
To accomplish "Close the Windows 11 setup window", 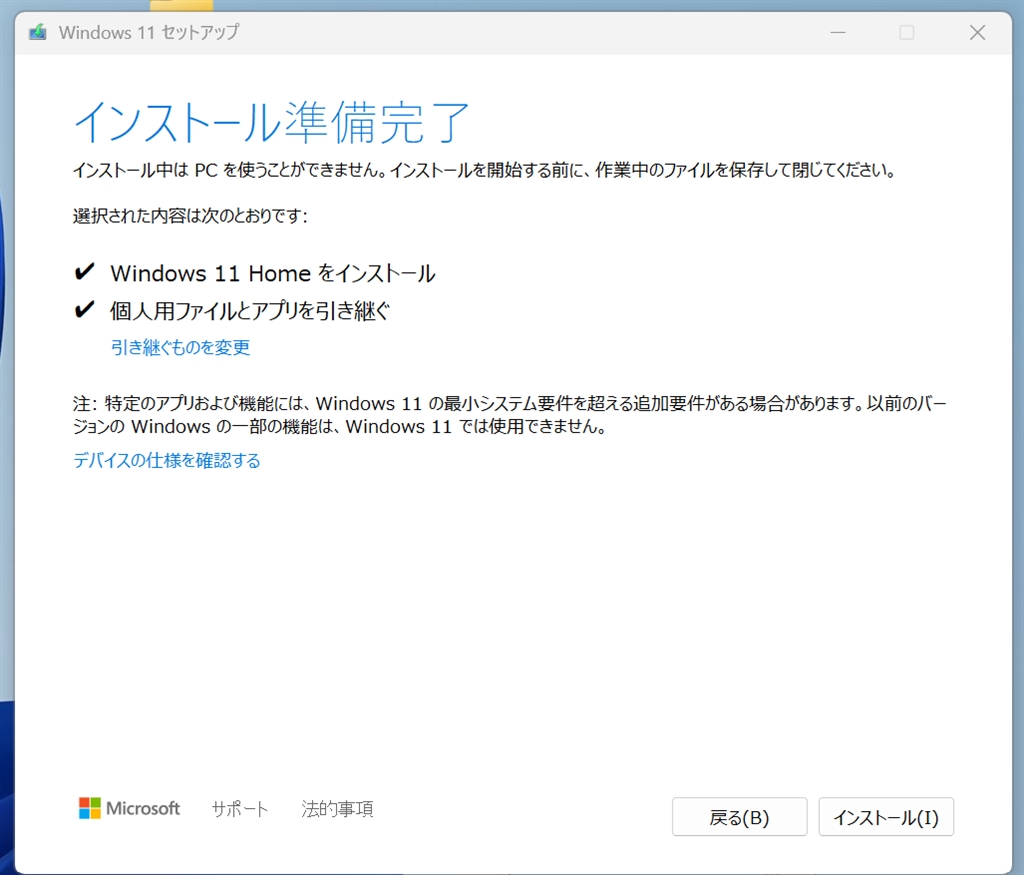I will click(977, 33).
